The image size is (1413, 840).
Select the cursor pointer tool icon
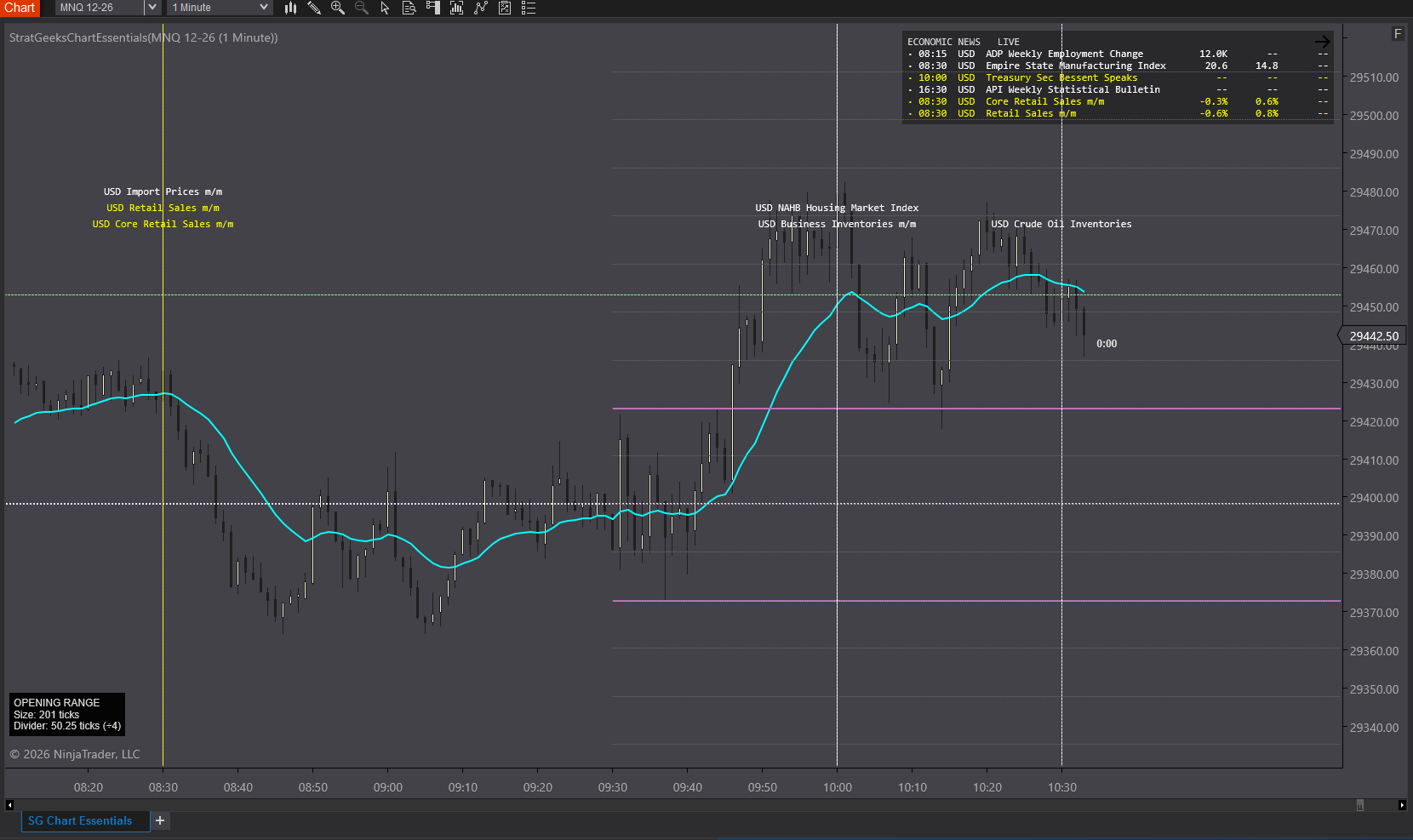pos(385,8)
